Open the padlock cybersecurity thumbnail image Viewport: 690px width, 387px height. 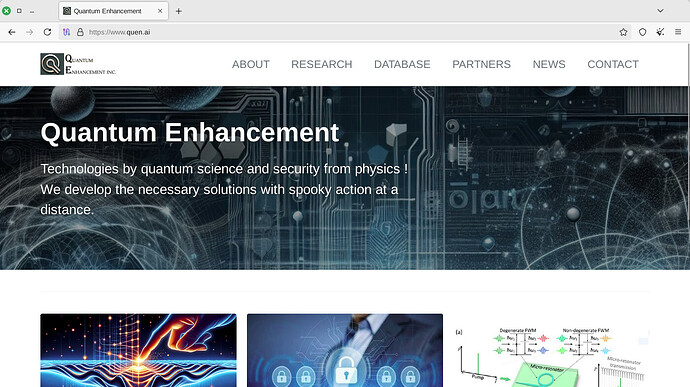tap(345, 350)
